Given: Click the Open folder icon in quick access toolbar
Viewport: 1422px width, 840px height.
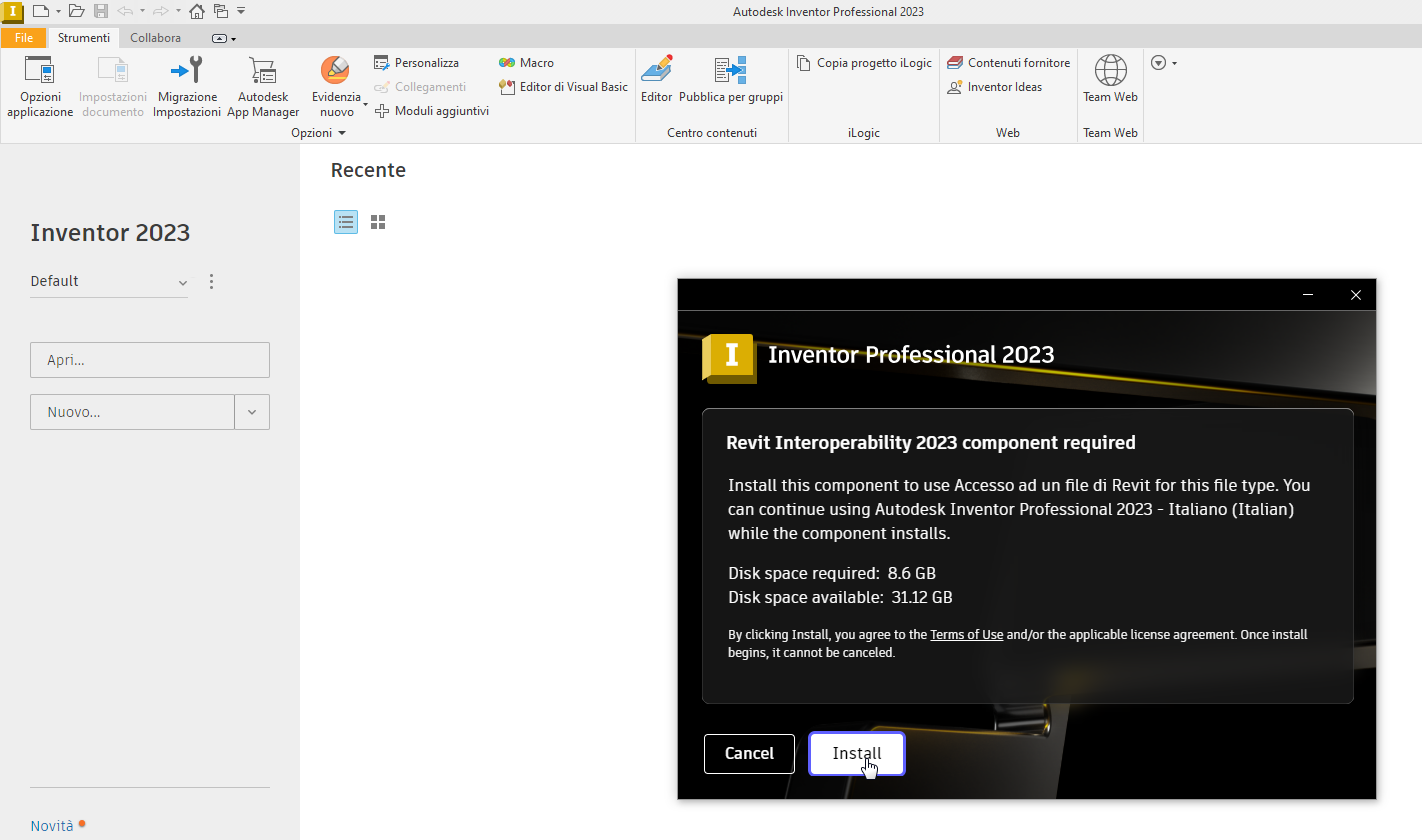Looking at the screenshot, I should pyautogui.click(x=76, y=11).
